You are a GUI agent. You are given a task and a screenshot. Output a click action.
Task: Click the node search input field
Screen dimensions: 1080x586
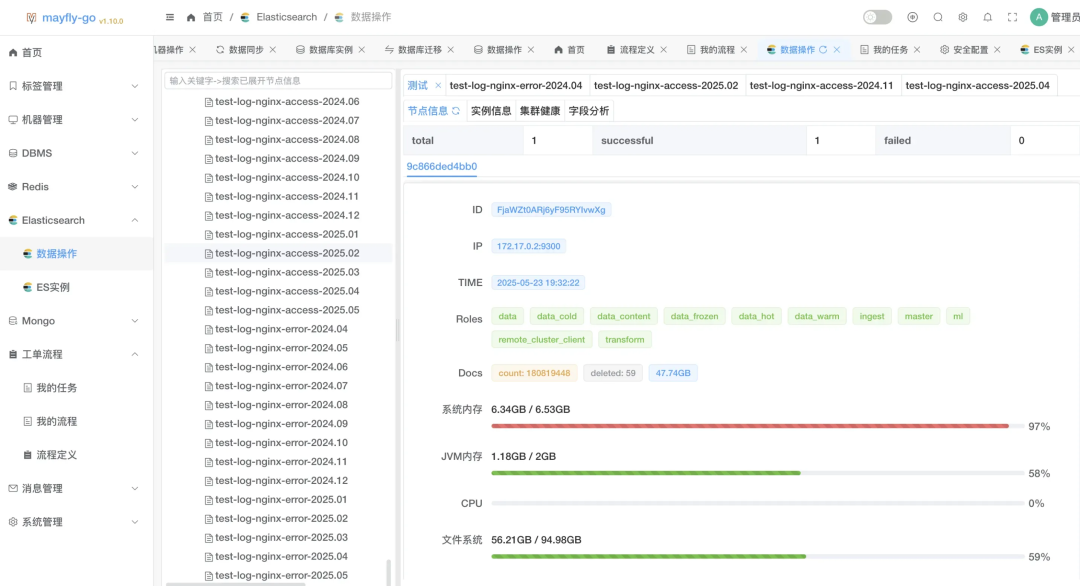click(278, 81)
